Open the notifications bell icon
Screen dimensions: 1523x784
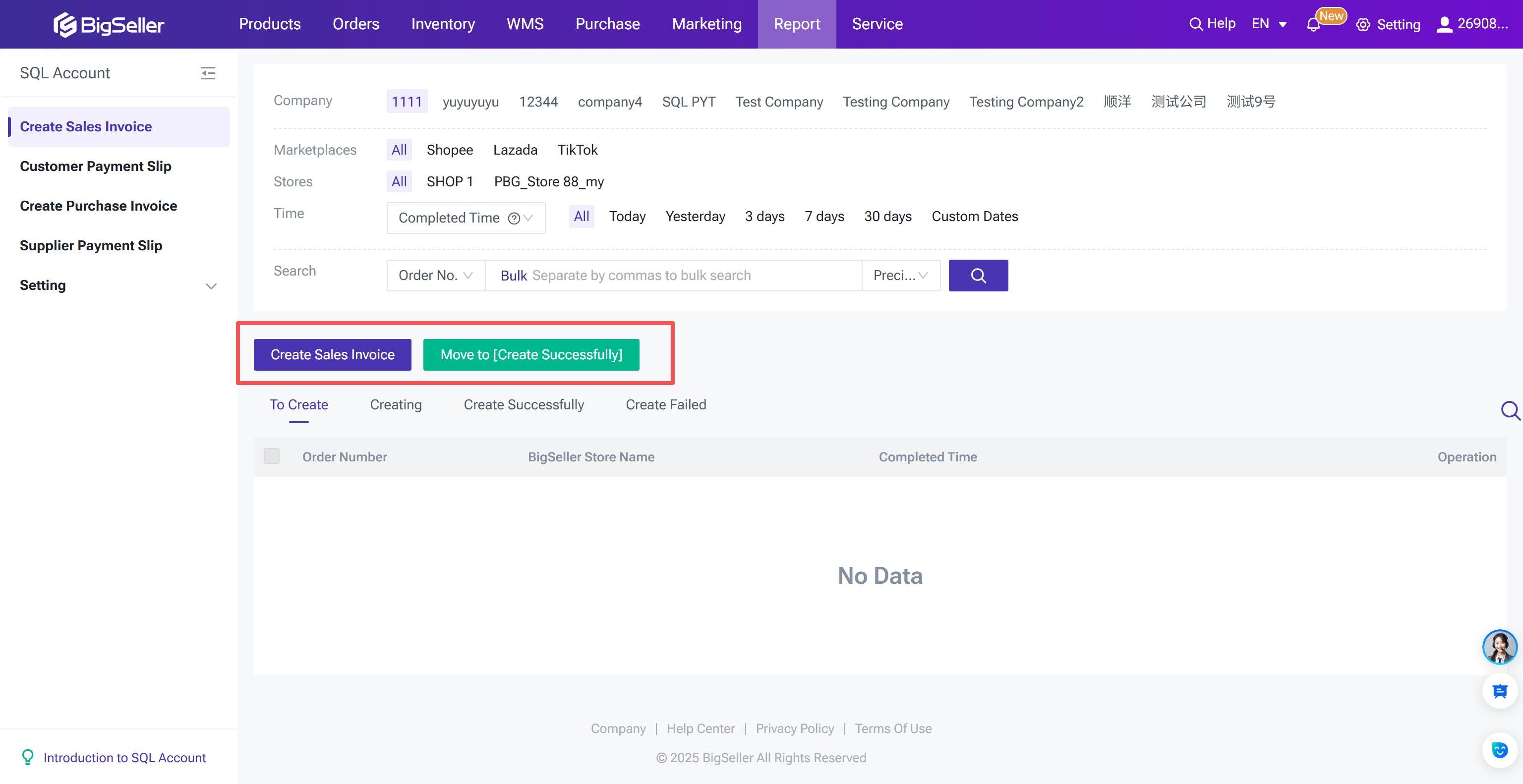[x=1313, y=25]
